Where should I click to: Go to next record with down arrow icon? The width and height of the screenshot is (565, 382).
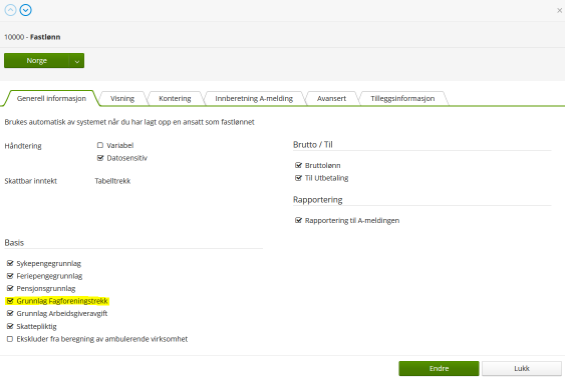pyautogui.click(x=25, y=10)
